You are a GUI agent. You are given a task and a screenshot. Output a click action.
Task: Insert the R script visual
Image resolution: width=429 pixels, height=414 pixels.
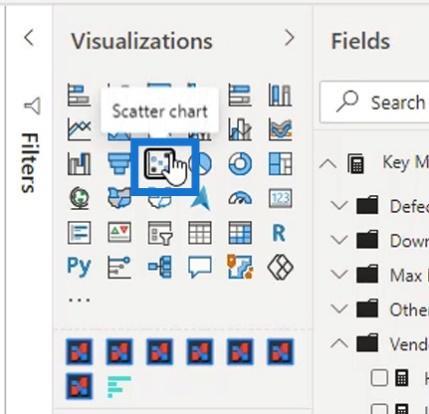tap(279, 233)
